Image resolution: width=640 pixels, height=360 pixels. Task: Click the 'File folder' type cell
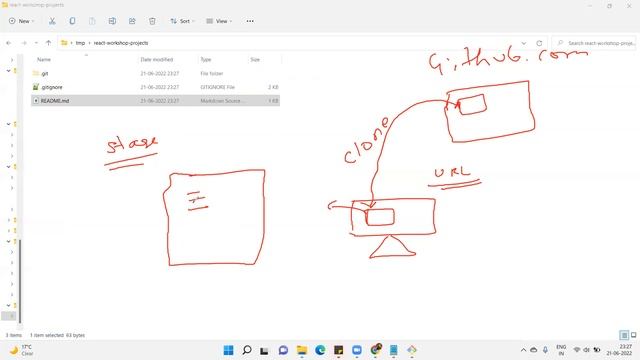click(x=212, y=73)
